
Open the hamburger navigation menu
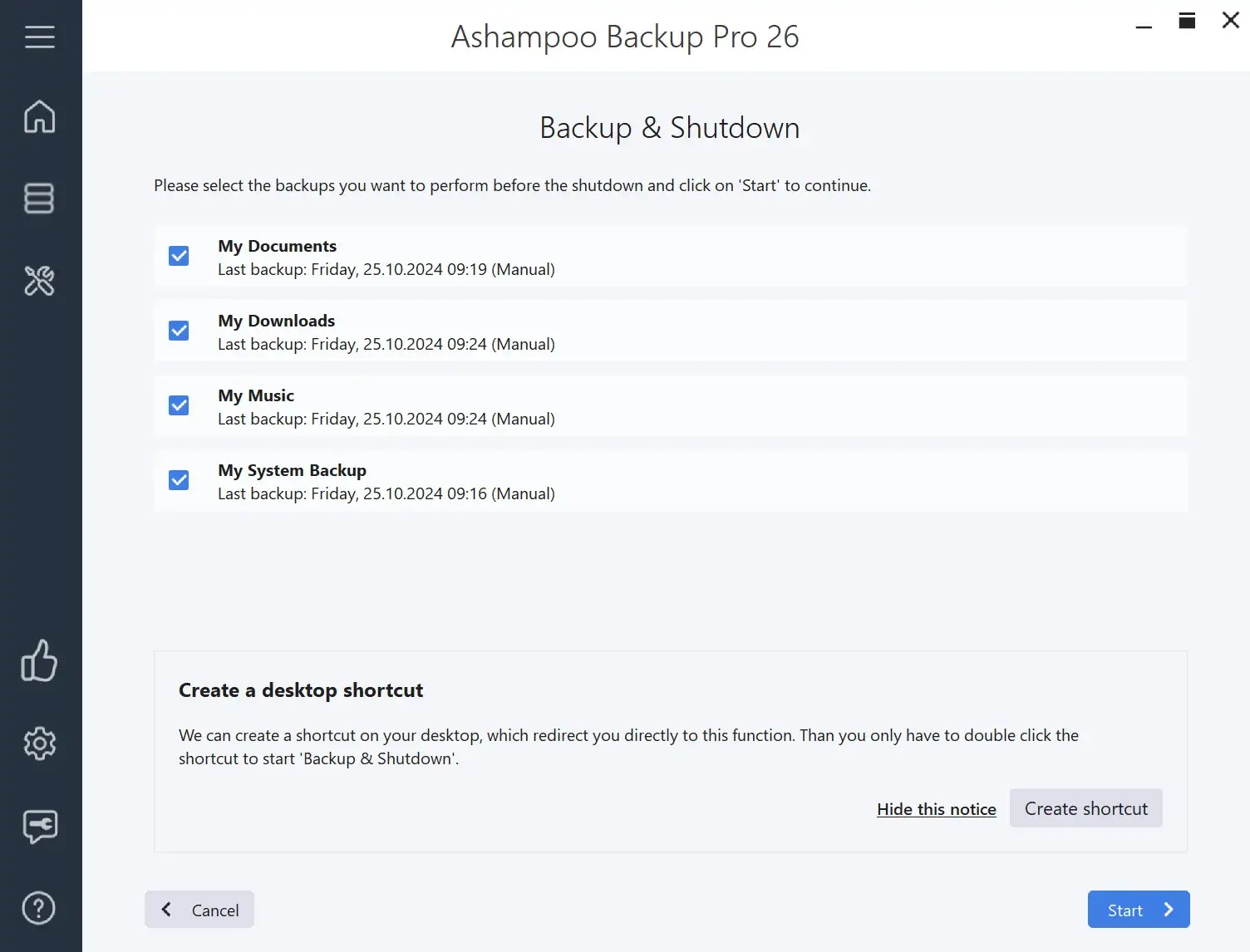click(x=40, y=36)
